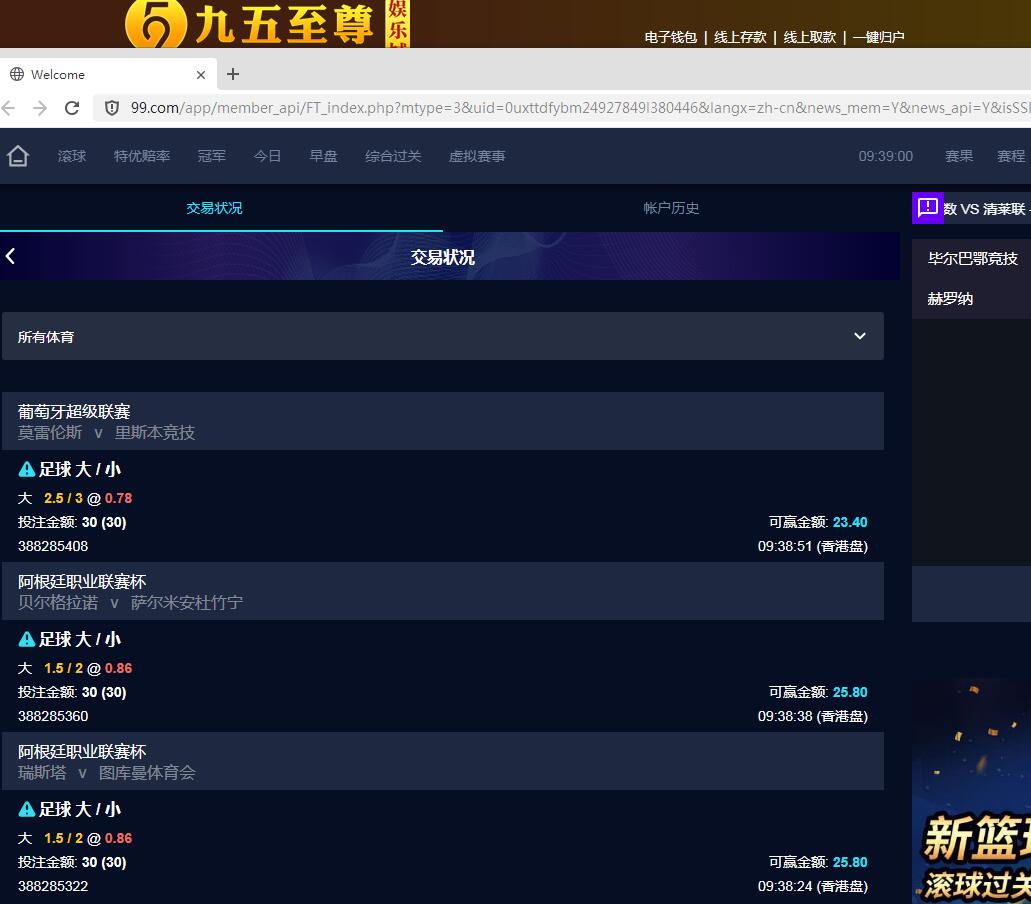Click the 瑞斯塔 v 图库曼体育会 match
The image size is (1031, 904).
pyautogui.click(x=107, y=773)
